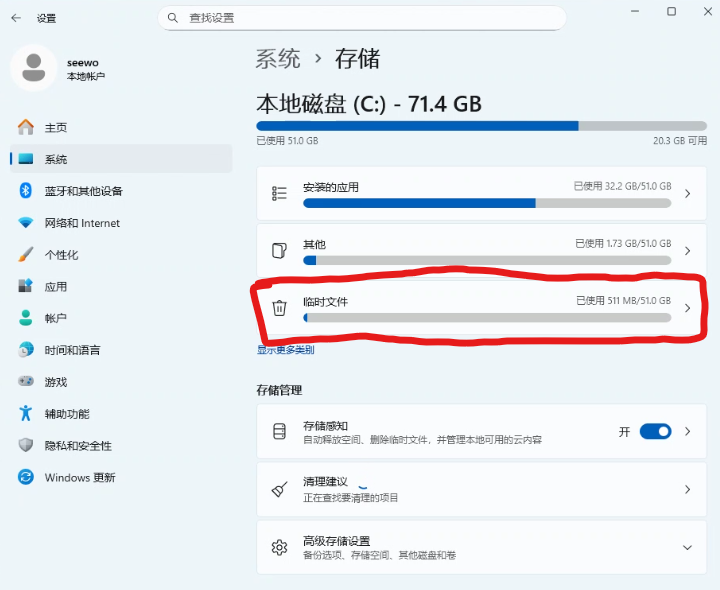
Task: Click the Windows Update sync icon
Action: coord(26,477)
